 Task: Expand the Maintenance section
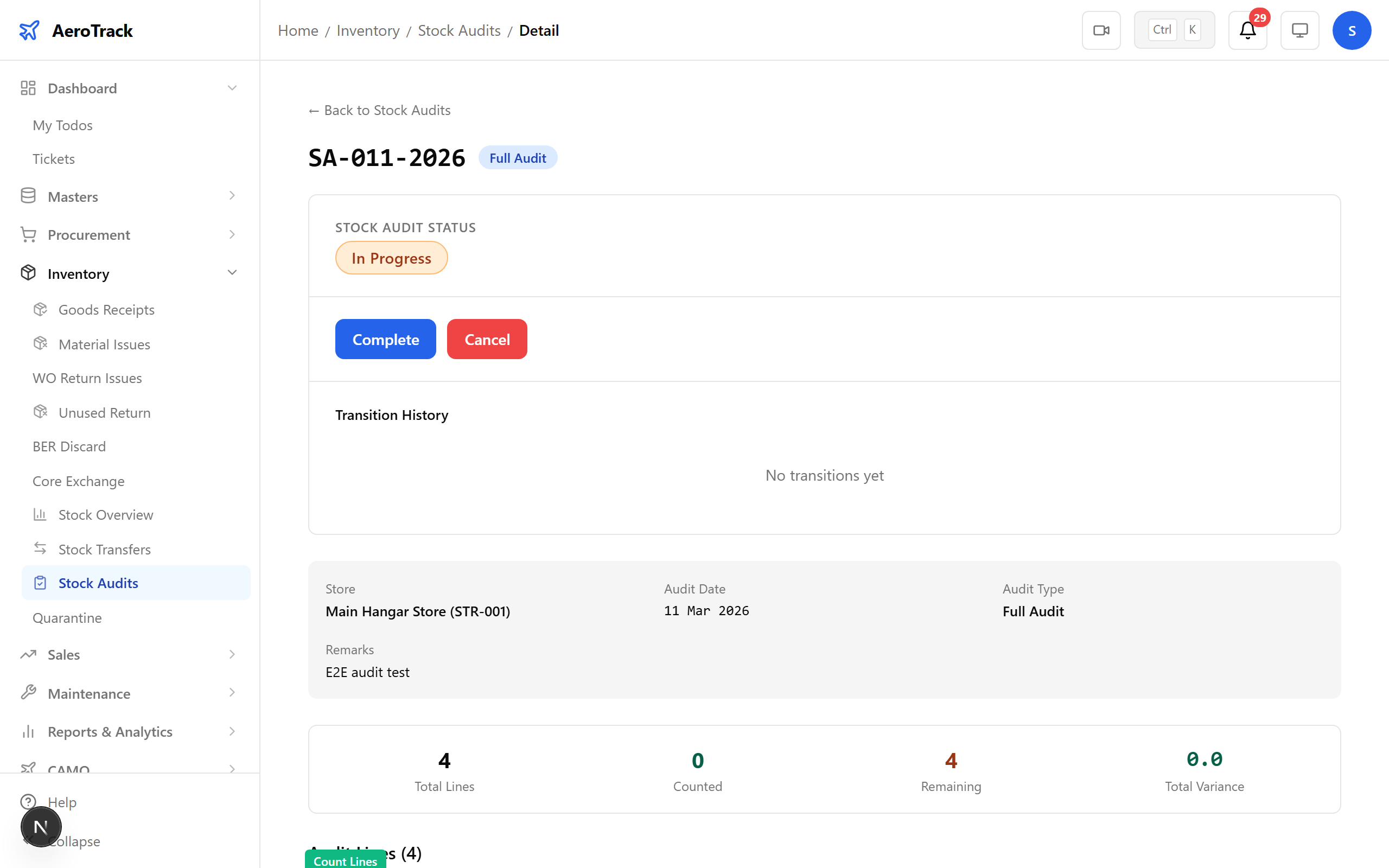232,693
